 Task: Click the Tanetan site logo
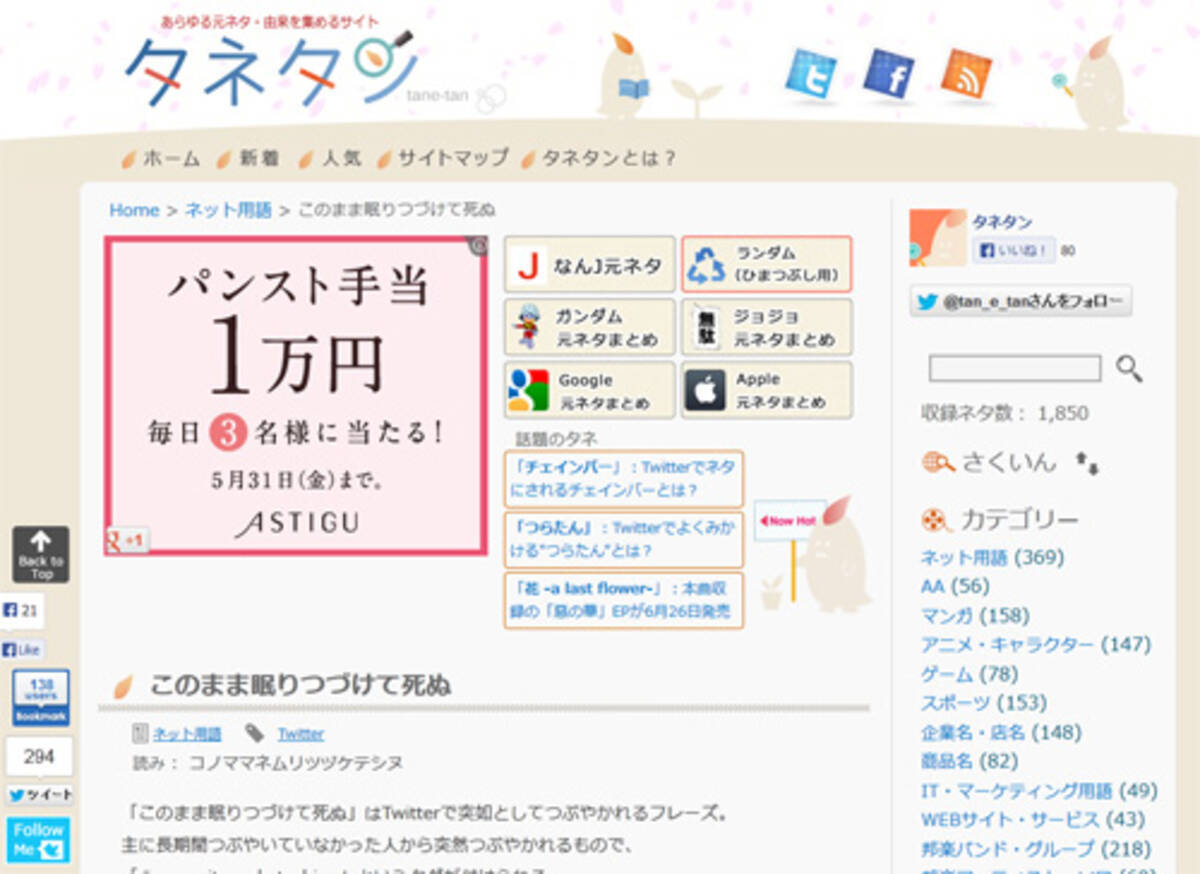pos(270,68)
